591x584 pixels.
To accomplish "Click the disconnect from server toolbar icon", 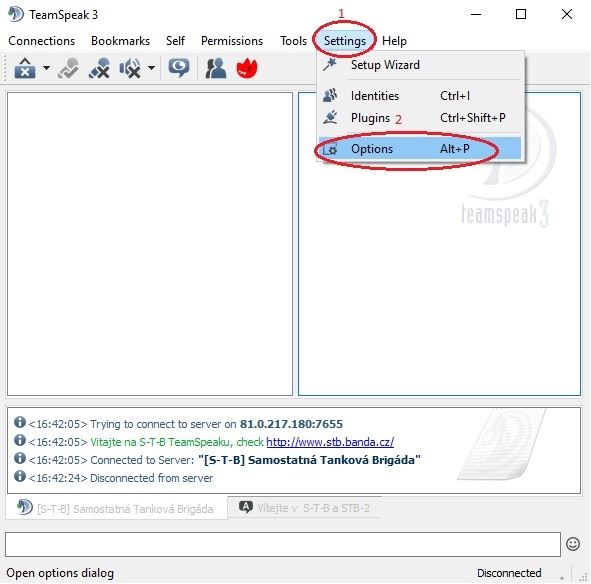I will pos(25,68).
